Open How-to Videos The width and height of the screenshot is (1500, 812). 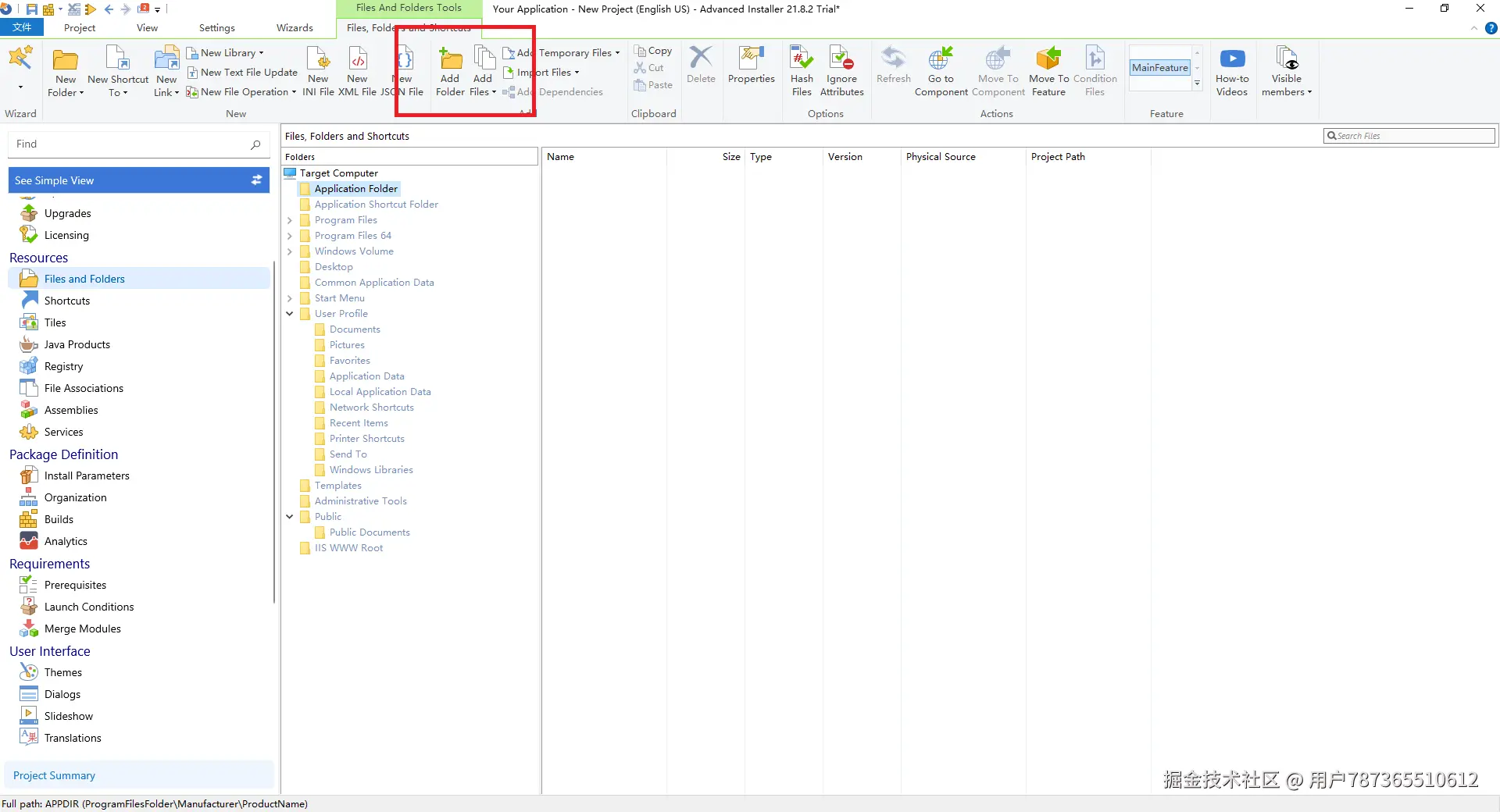[x=1232, y=71]
